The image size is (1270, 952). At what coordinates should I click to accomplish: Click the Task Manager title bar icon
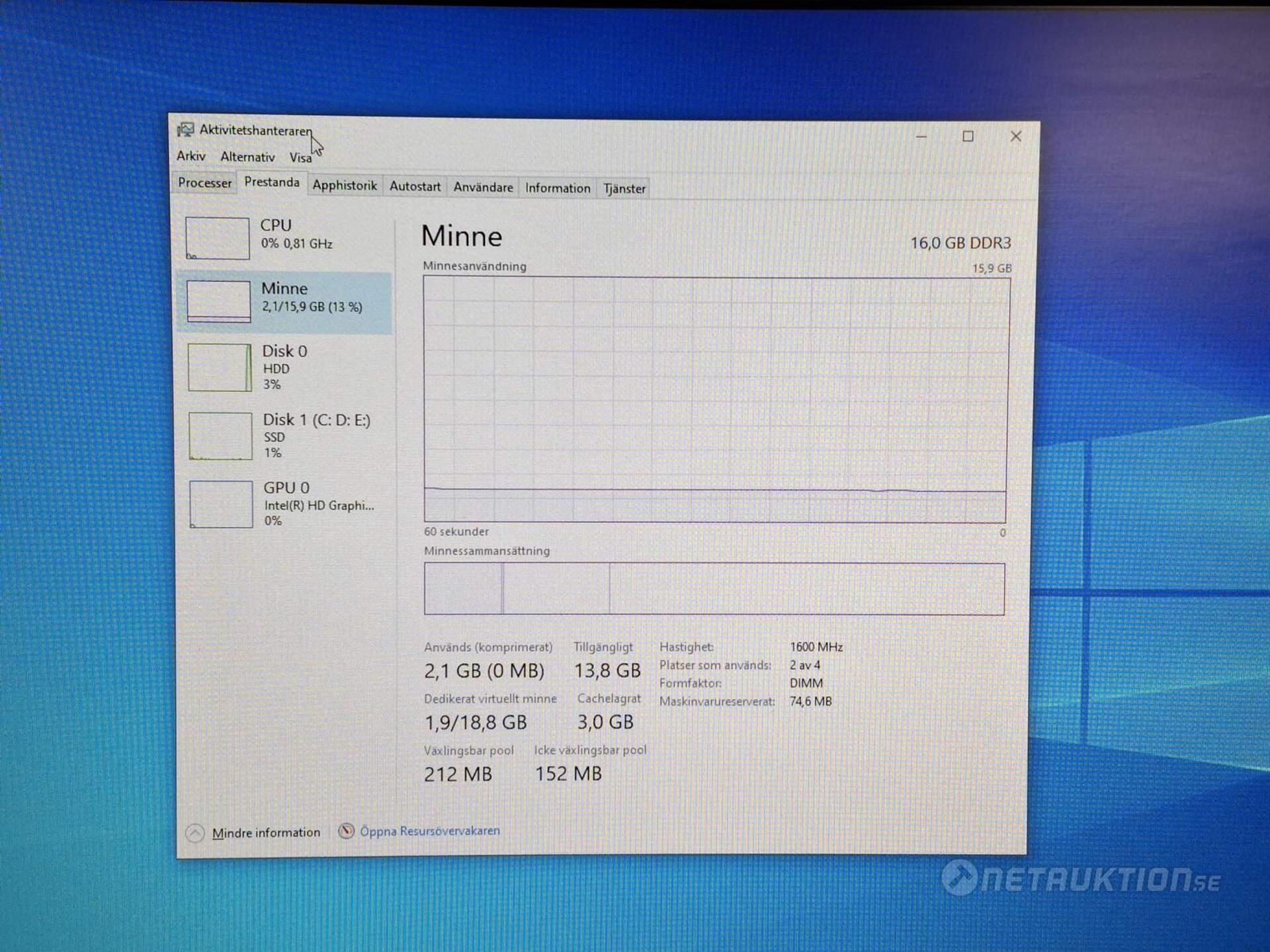185,130
